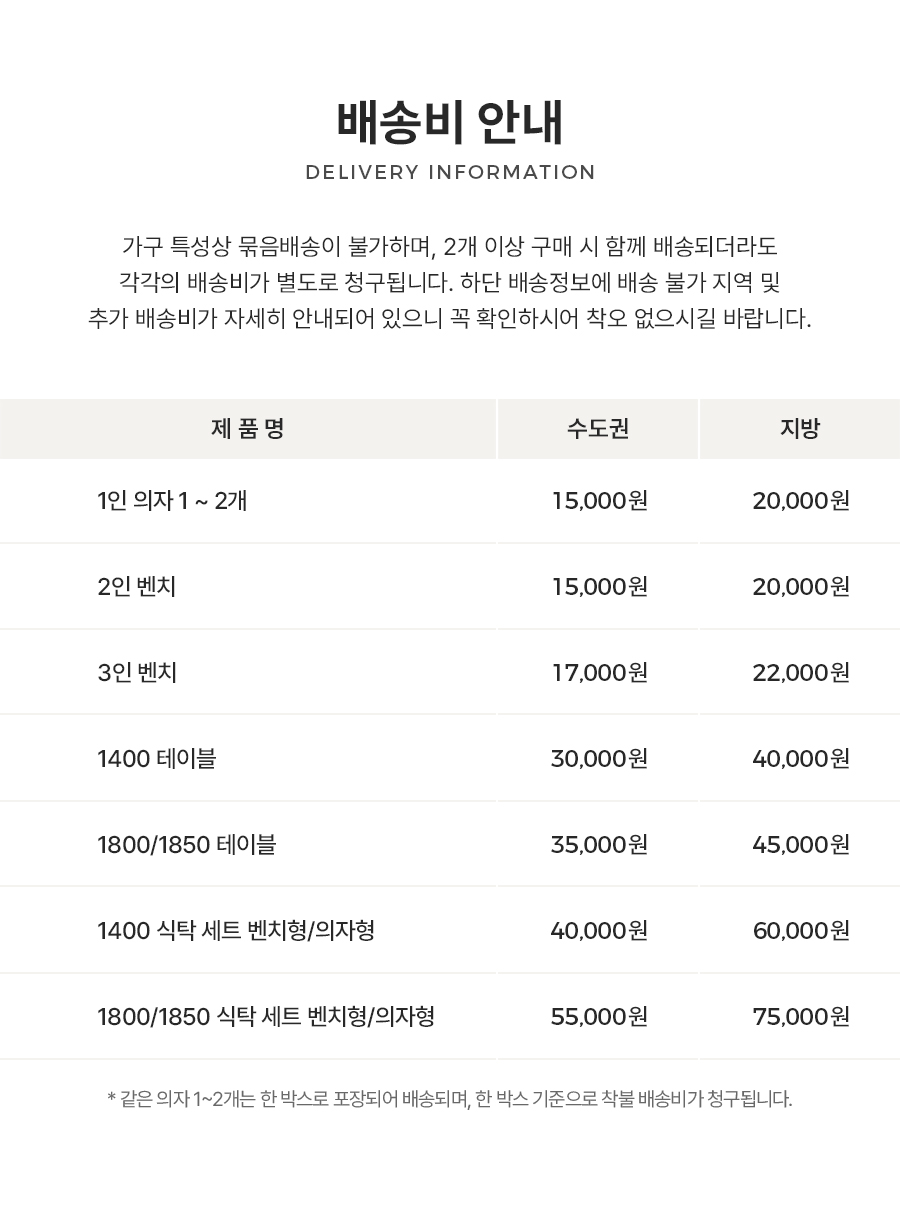900x1210 pixels.
Task: Click the footnote about 착불 배송비
Action: coord(450,1099)
